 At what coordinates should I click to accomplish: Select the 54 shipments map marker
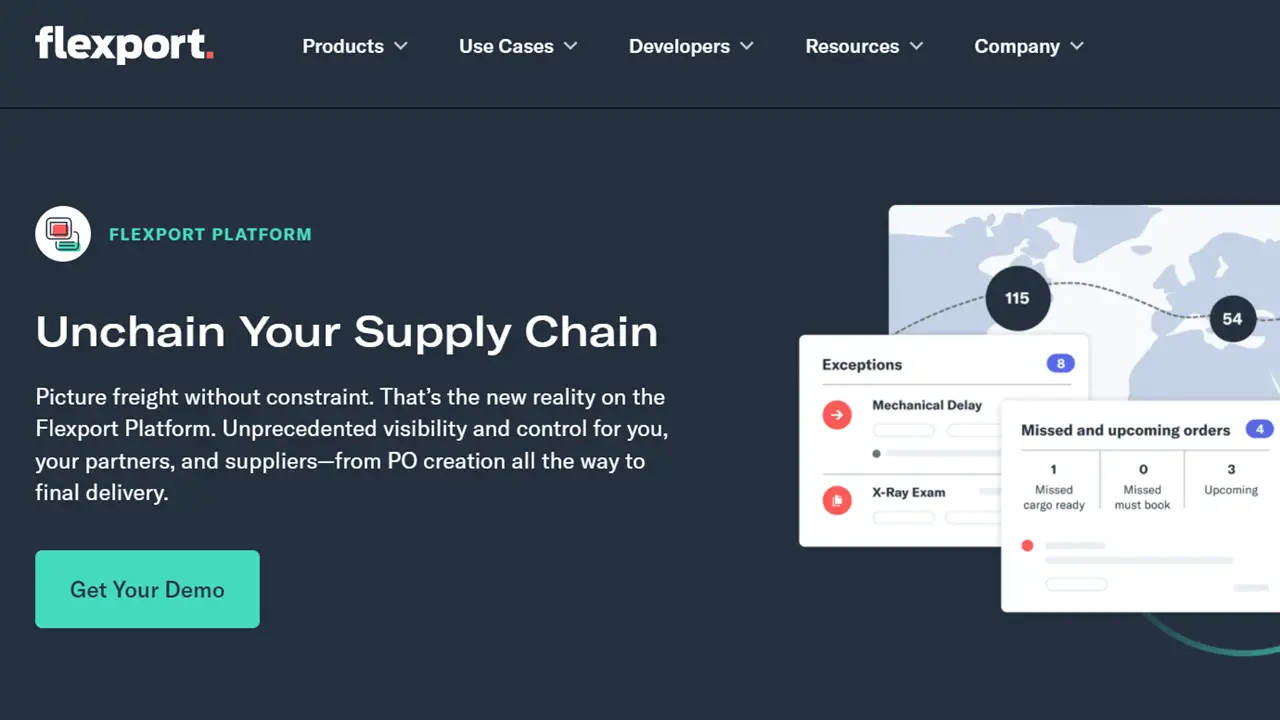pos(1232,318)
